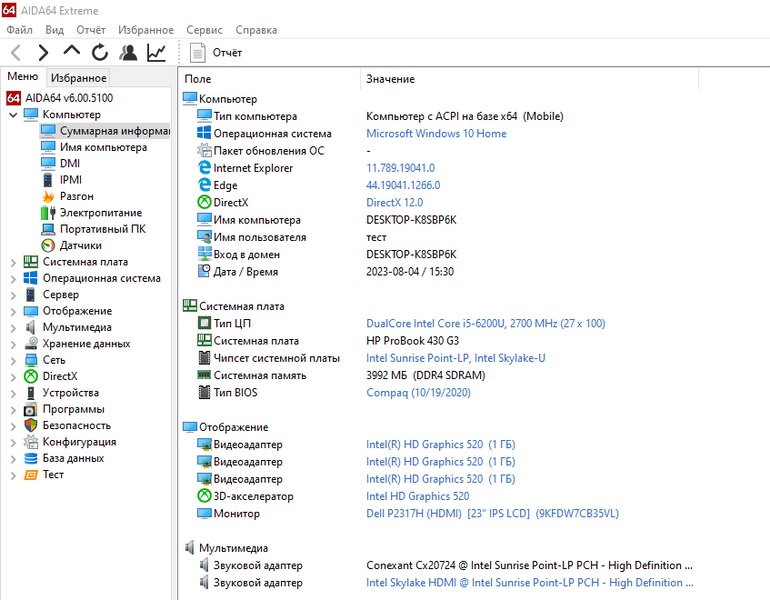Viewport: 770px width, 600px height.
Task: Open the Справка menu
Action: click(x=256, y=30)
